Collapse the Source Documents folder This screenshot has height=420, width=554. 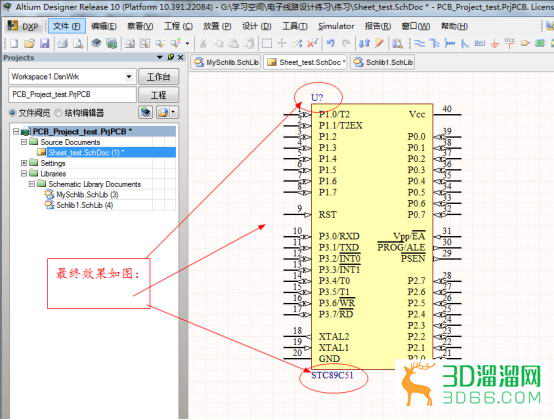(24, 142)
